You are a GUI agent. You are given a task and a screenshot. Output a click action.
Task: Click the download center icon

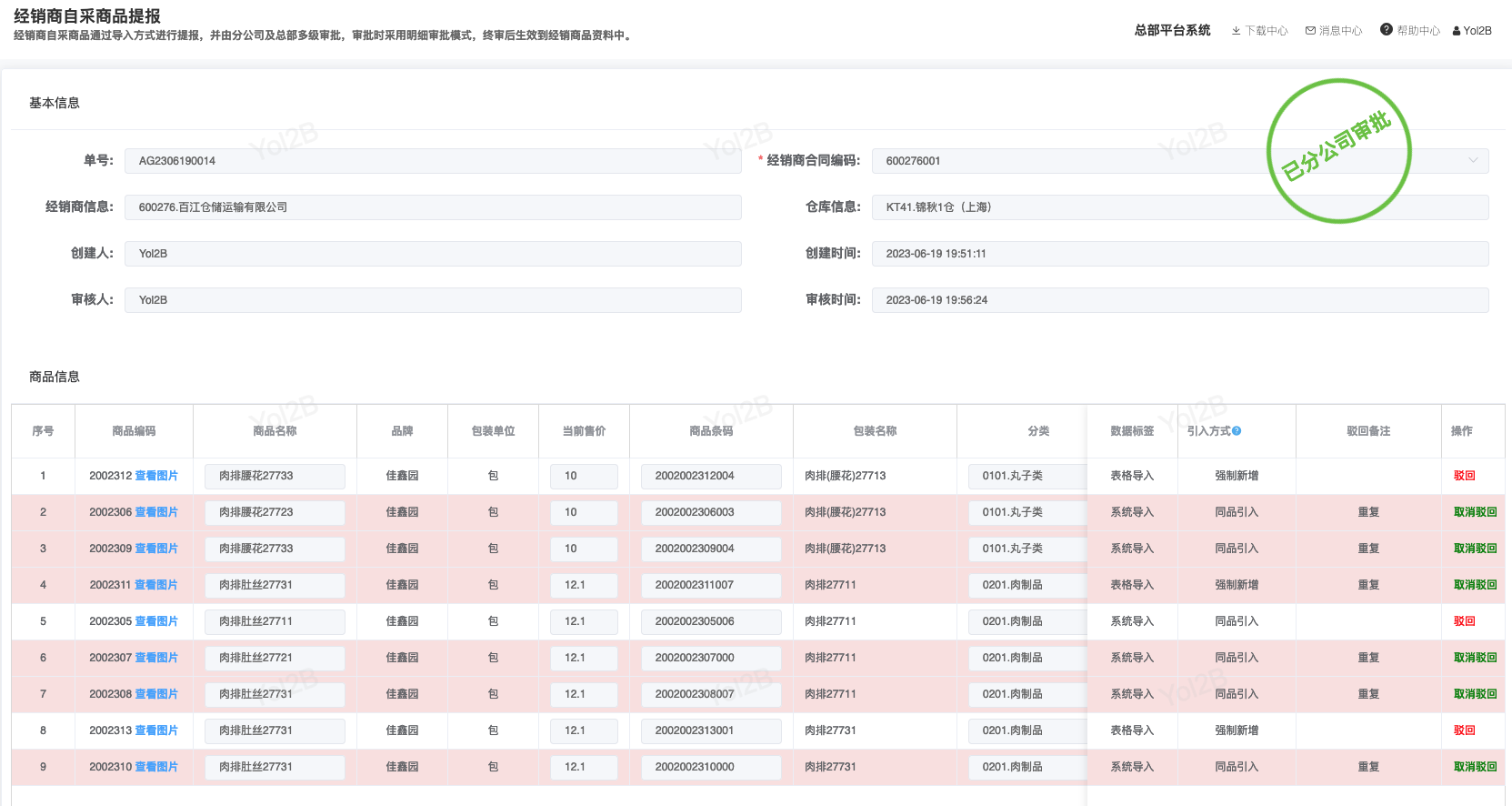(1236, 31)
